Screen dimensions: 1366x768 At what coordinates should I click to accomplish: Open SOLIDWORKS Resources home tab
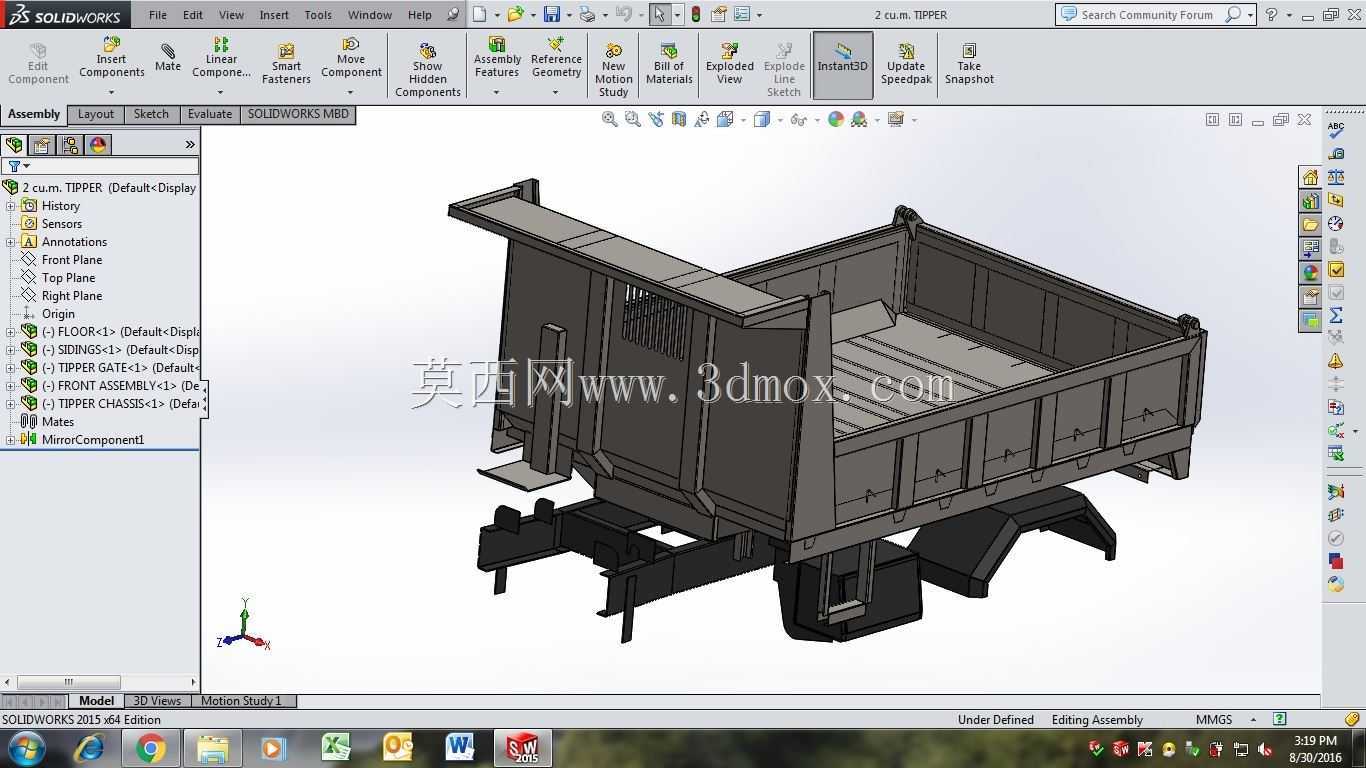1310,177
